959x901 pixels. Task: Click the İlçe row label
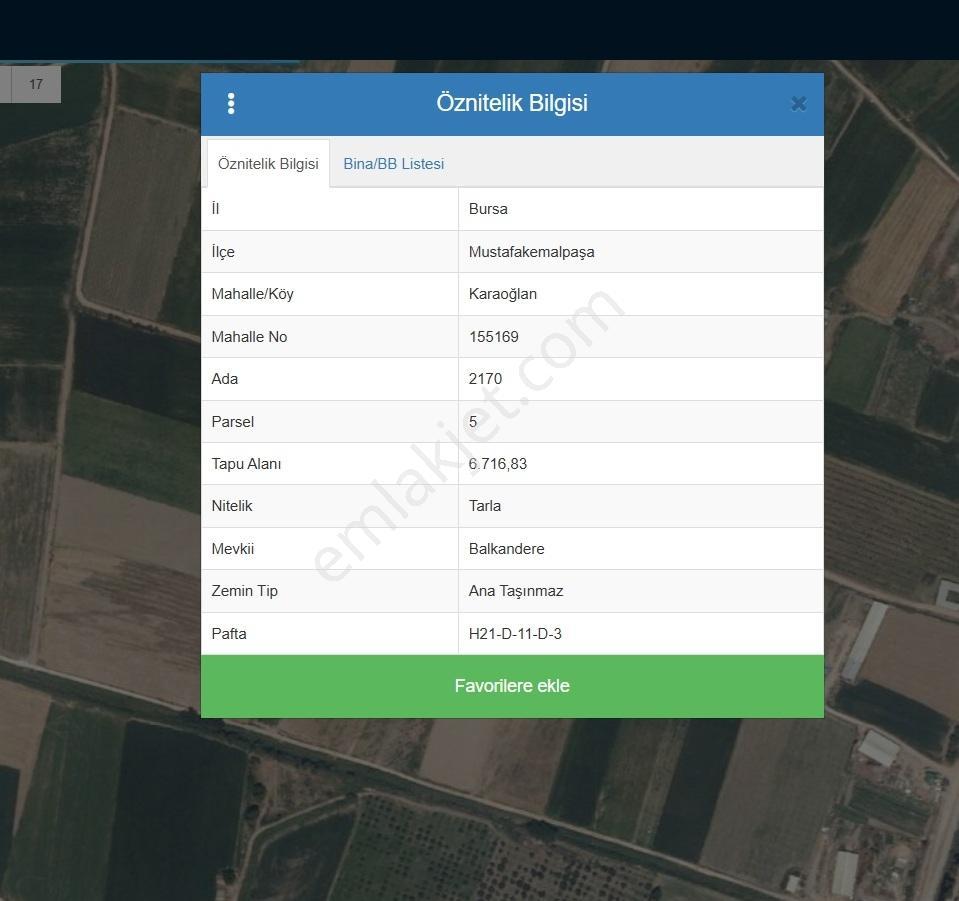tap(223, 252)
